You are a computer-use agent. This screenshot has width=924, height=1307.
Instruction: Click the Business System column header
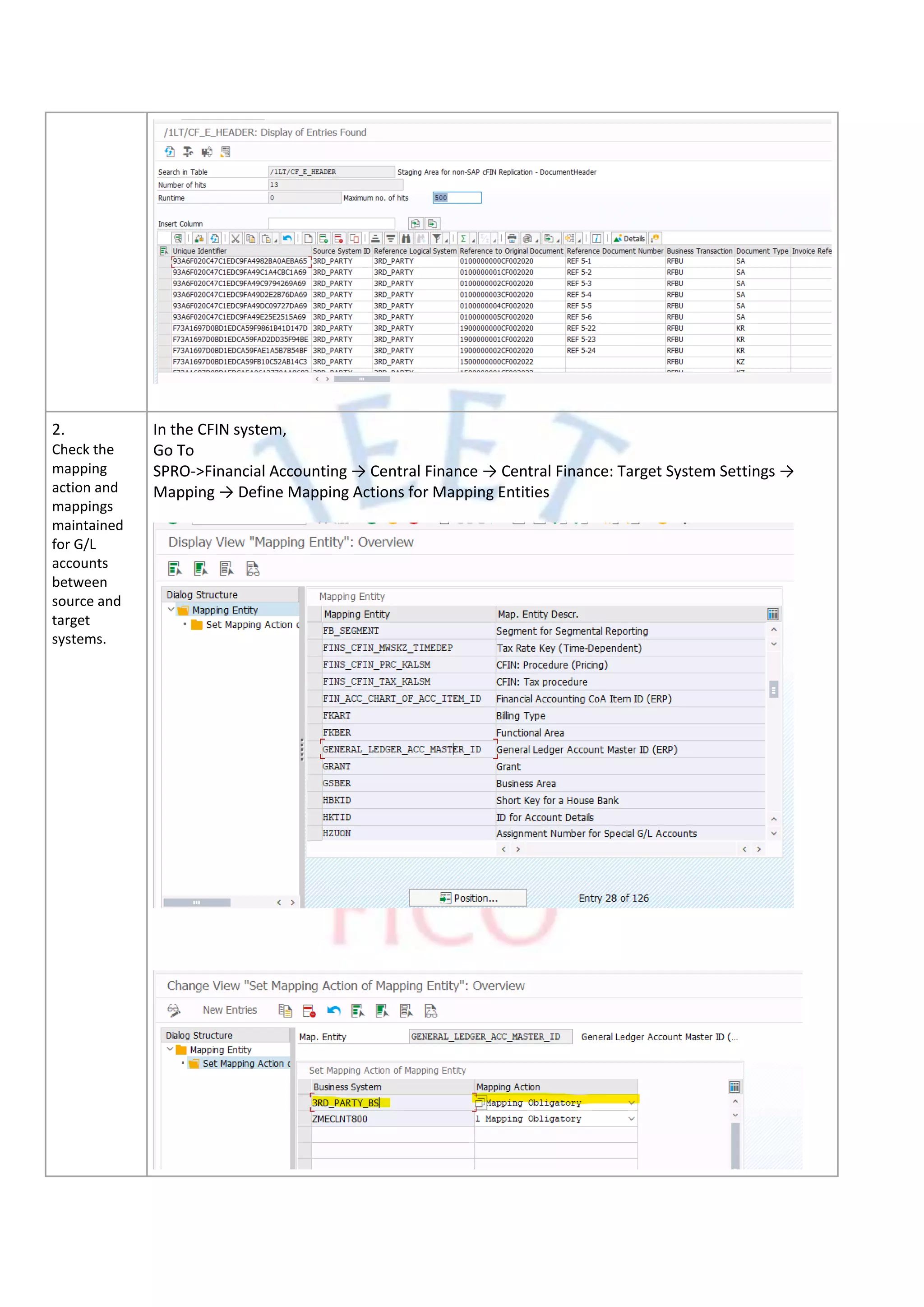(392, 1087)
